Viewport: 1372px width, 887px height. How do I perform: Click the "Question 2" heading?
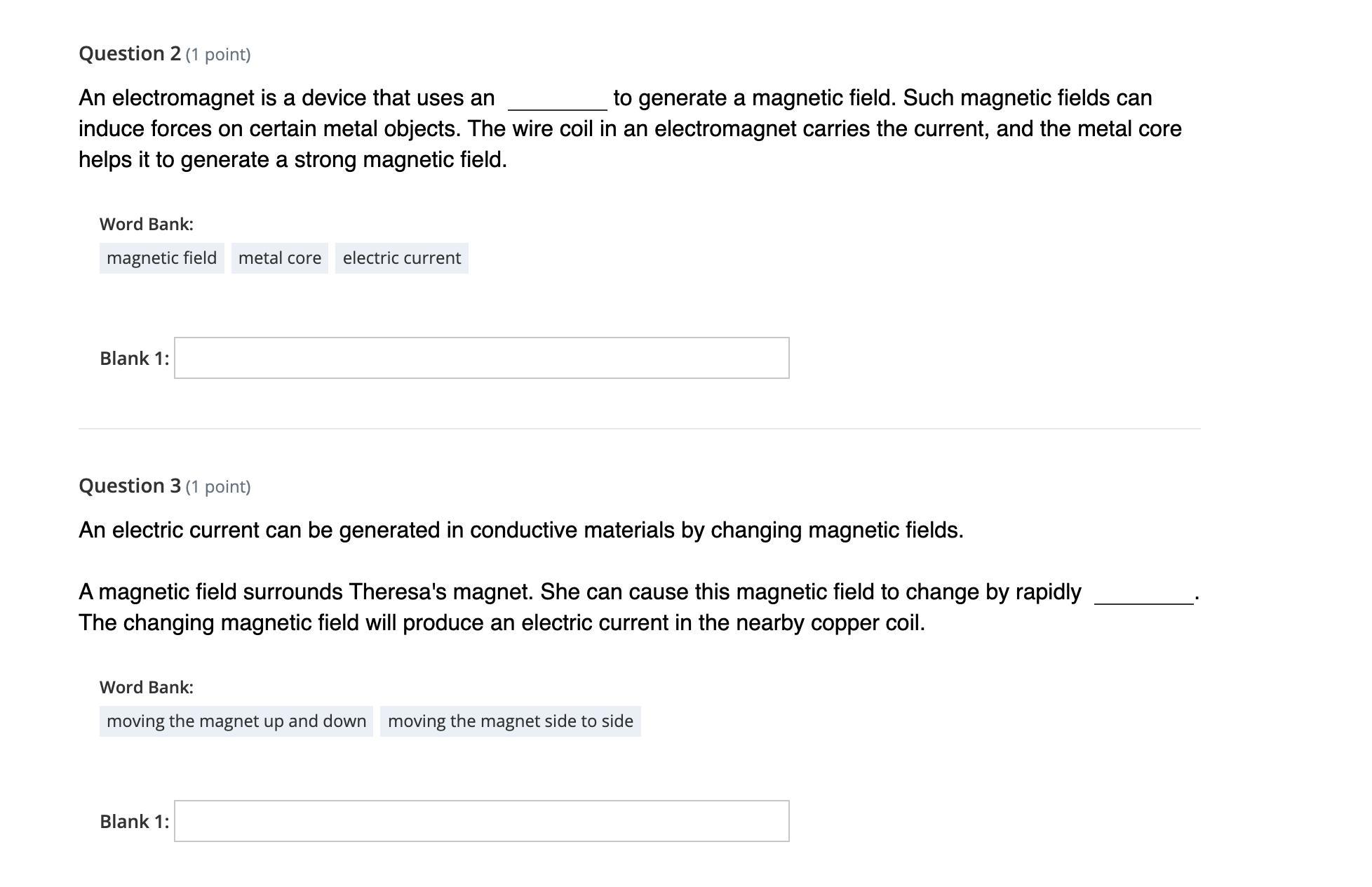(130, 53)
